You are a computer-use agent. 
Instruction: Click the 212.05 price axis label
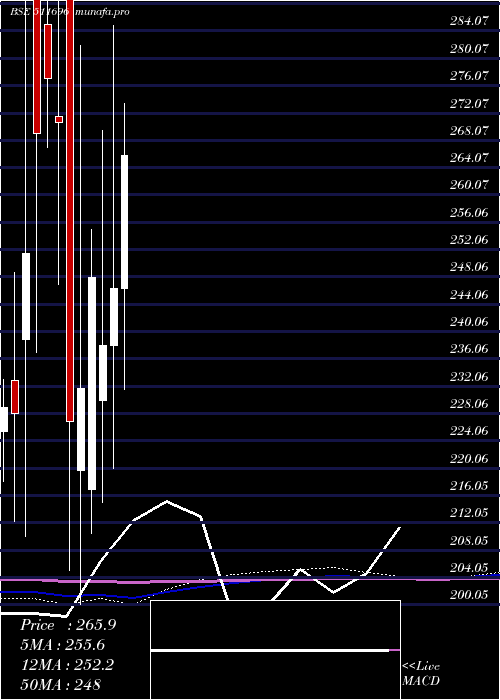click(469, 513)
